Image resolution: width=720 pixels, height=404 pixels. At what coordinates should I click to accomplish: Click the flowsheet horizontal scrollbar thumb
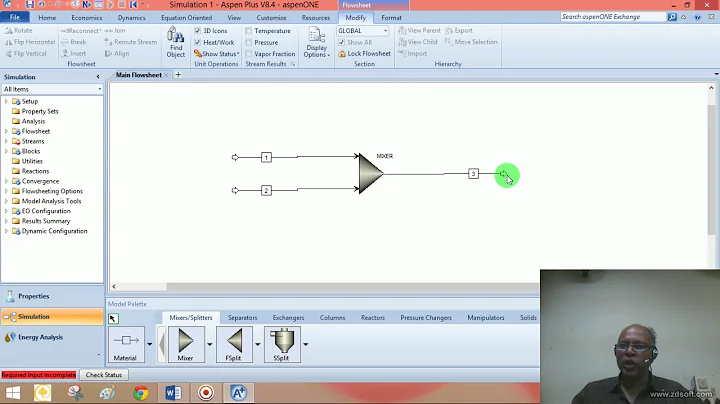(x=352, y=286)
